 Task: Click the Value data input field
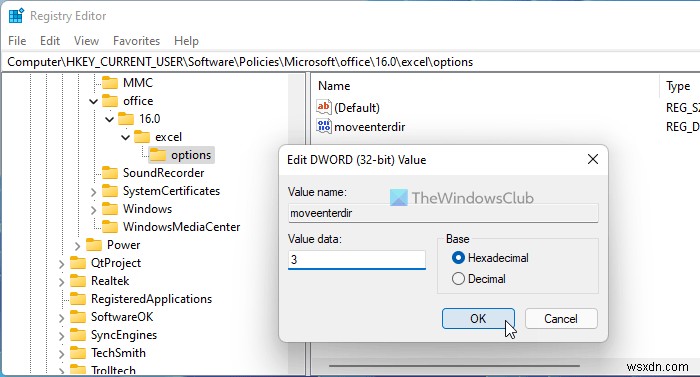[x=357, y=260]
